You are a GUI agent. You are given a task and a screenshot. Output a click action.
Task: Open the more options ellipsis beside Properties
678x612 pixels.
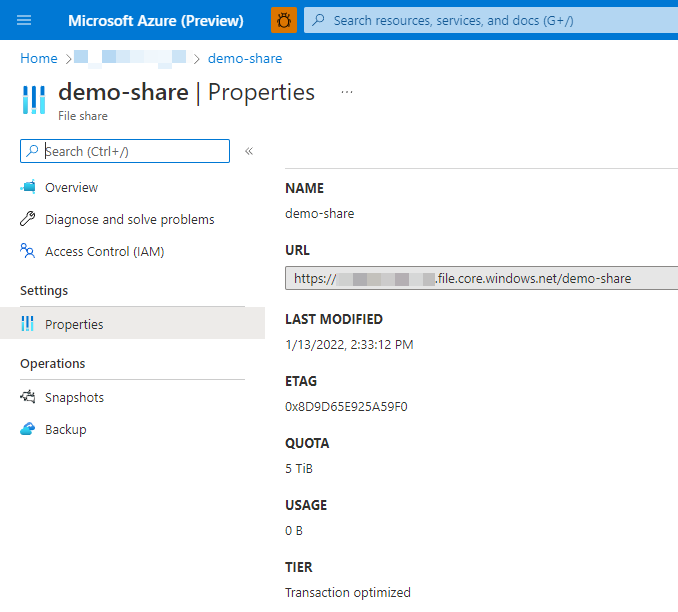[347, 92]
